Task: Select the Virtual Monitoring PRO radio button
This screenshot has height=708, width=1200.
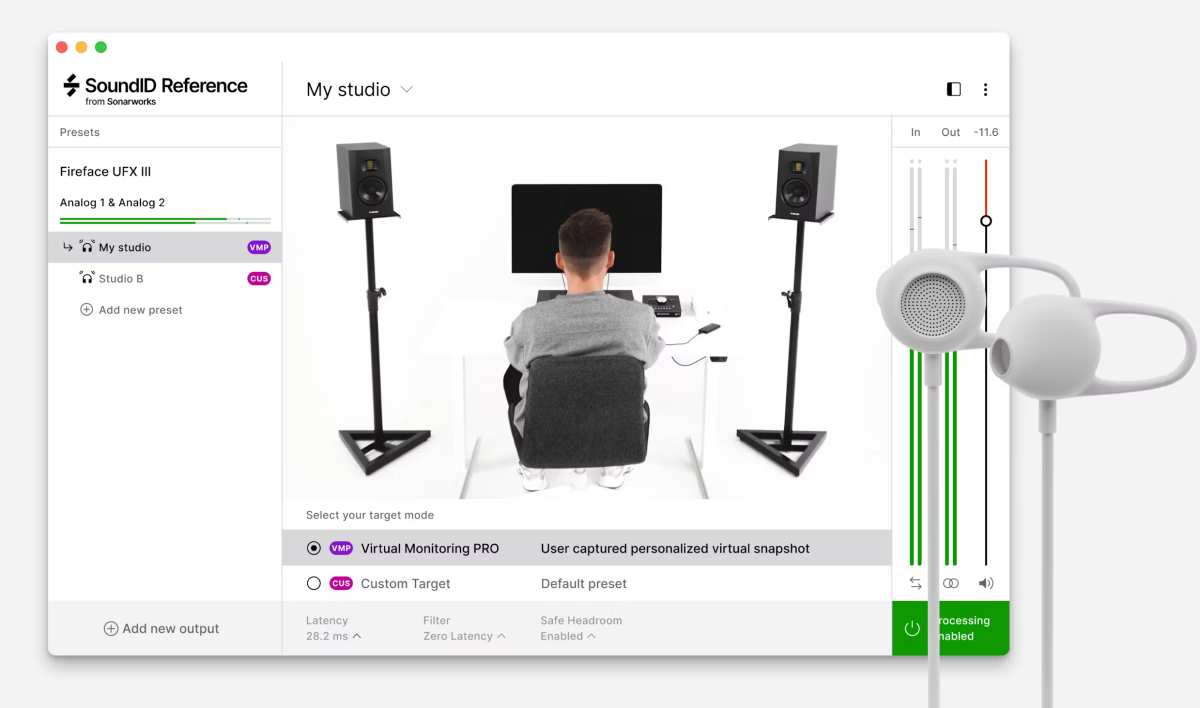Action: 314,548
